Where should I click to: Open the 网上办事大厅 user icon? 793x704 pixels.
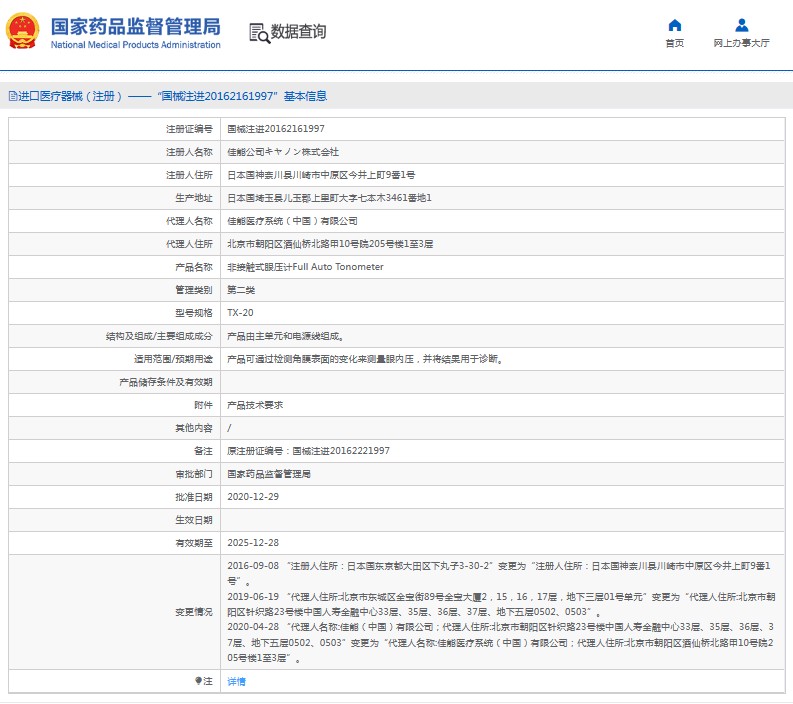coord(741,25)
